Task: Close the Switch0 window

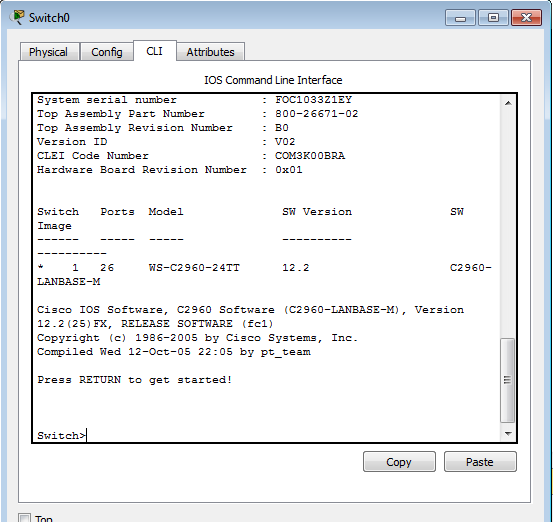Action: click(526, 18)
